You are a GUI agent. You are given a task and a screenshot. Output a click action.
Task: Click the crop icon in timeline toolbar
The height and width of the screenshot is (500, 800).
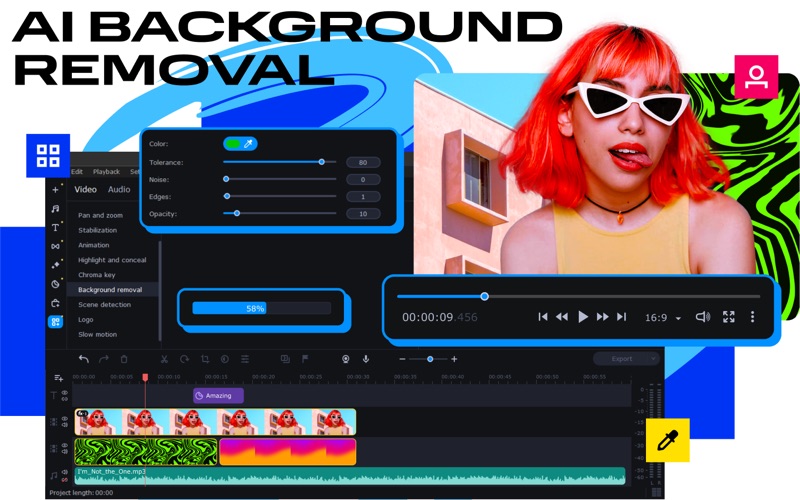[x=204, y=359]
